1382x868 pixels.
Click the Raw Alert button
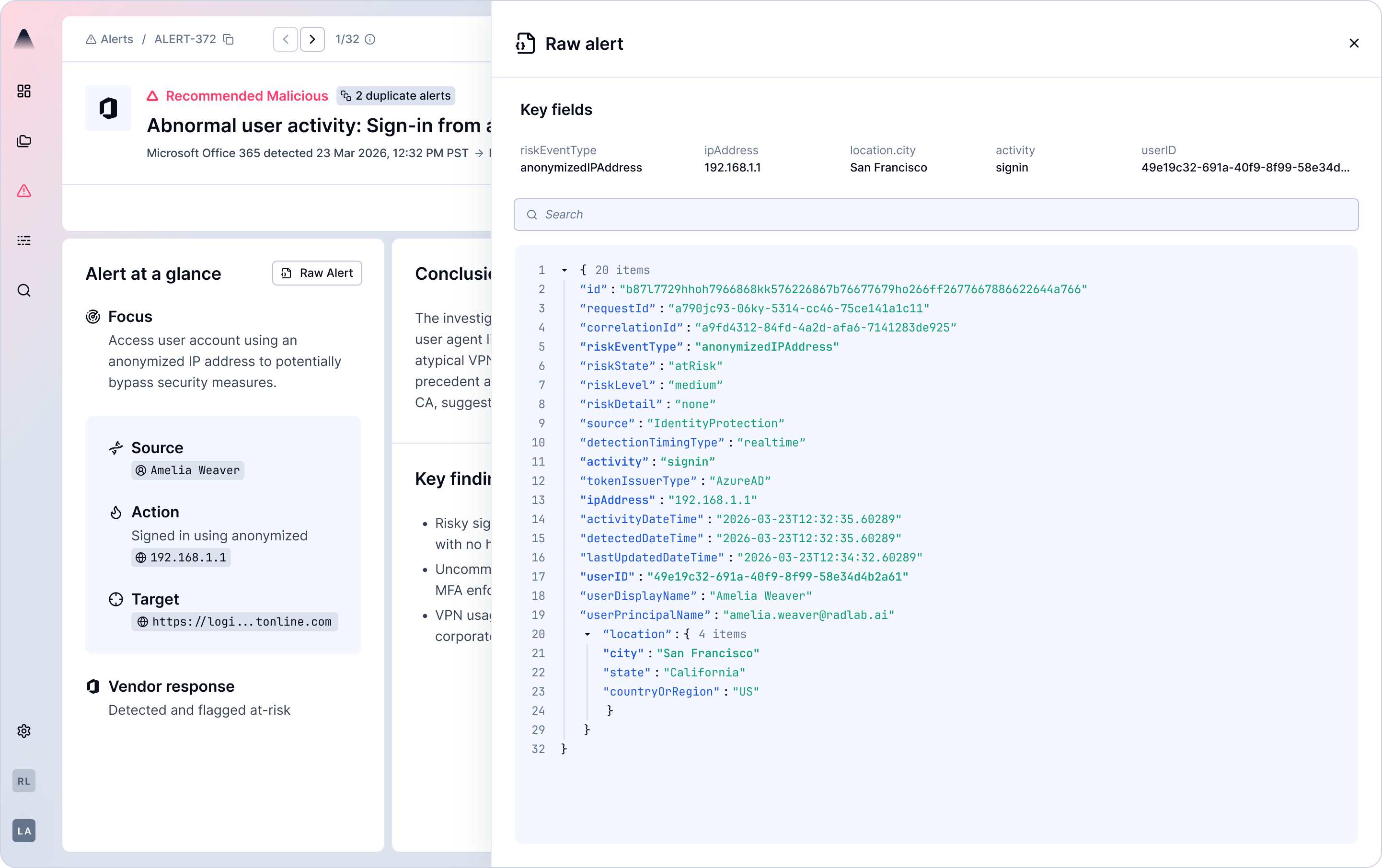(x=317, y=273)
